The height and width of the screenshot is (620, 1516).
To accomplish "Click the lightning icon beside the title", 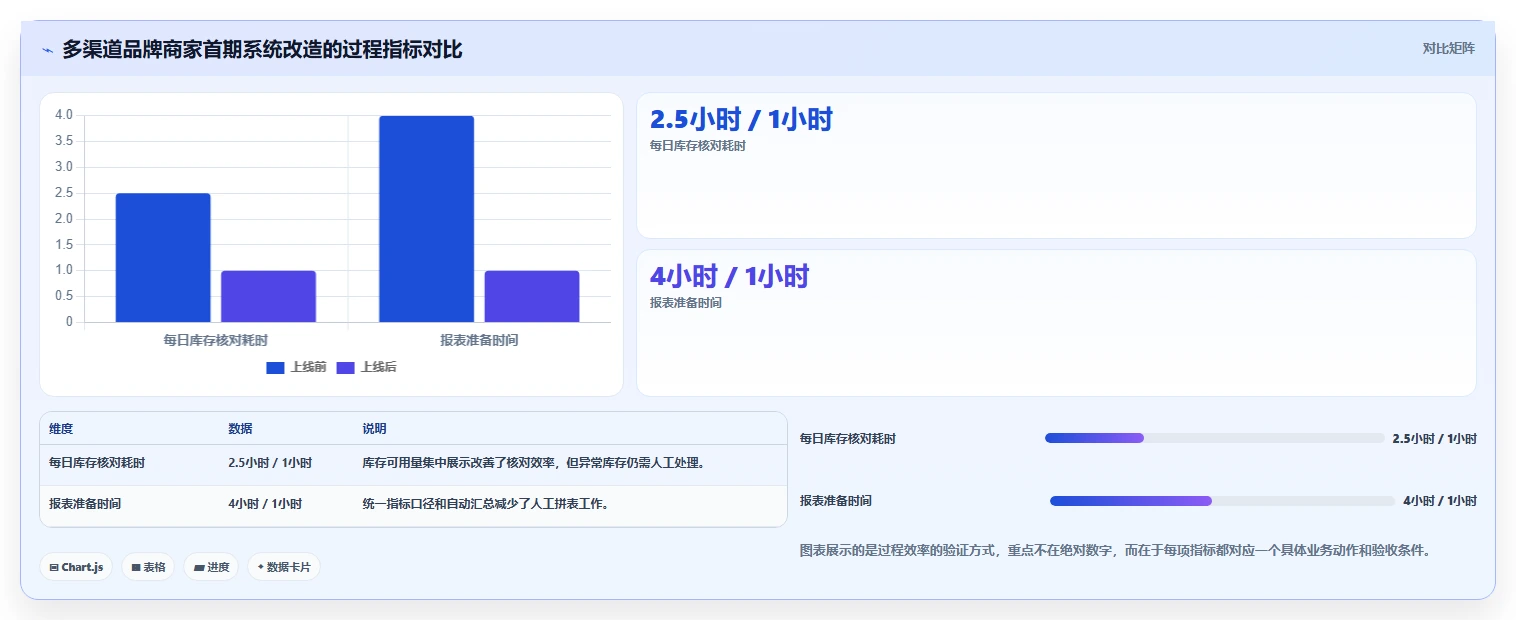I will (x=48, y=50).
